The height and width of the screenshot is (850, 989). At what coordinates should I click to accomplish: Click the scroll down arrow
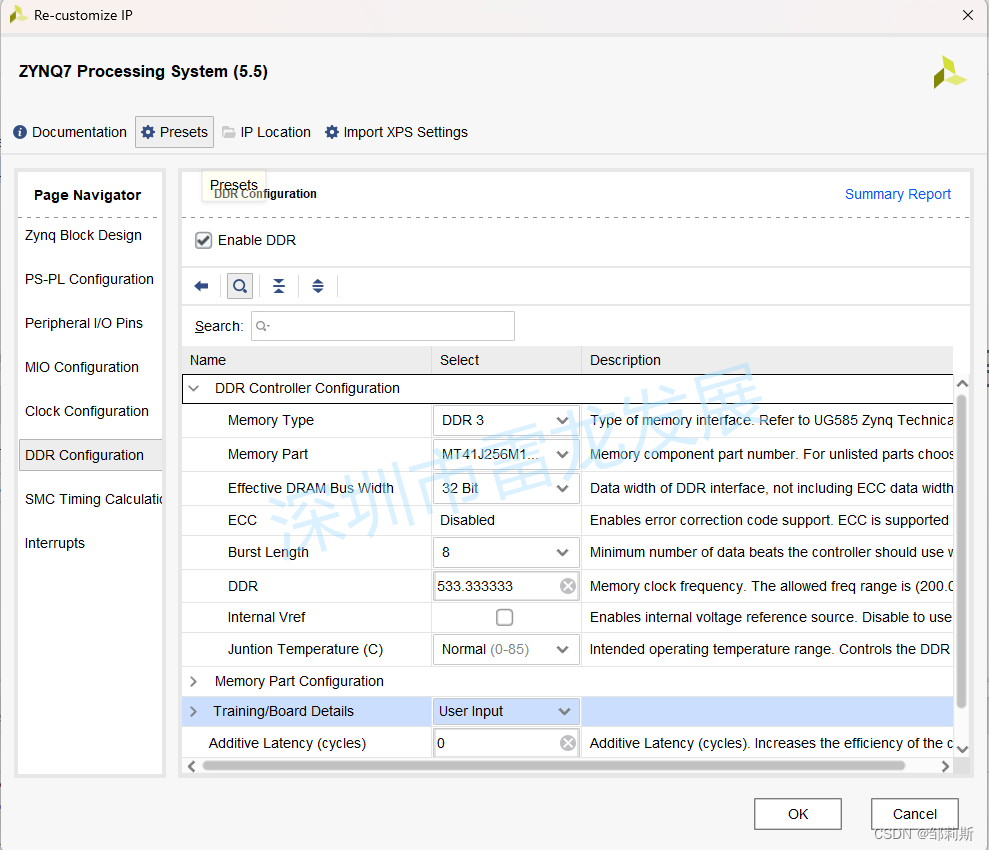(x=962, y=749)
